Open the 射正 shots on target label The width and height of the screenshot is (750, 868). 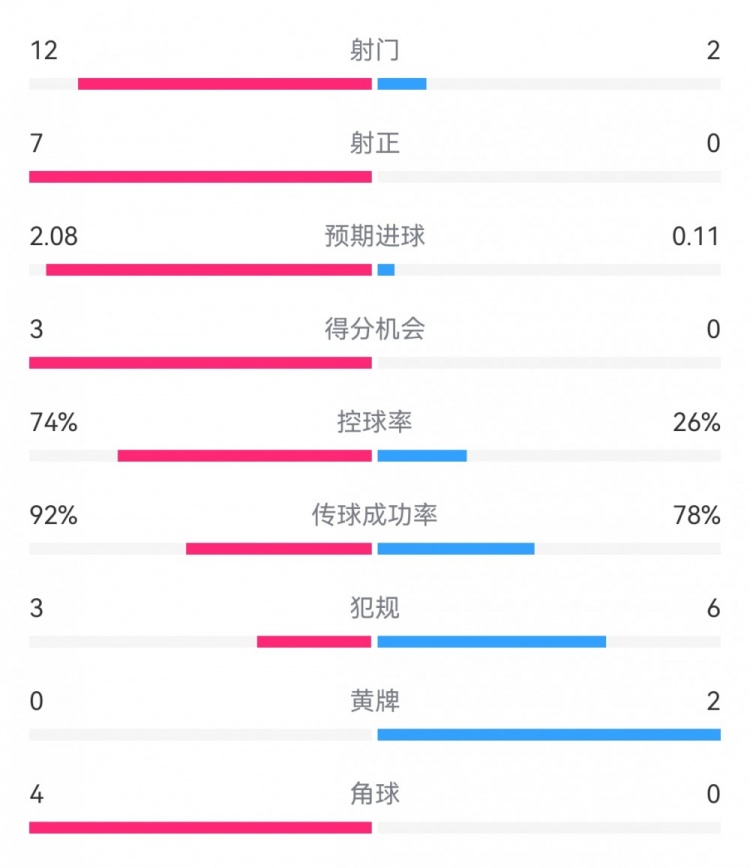pos(375,143)
